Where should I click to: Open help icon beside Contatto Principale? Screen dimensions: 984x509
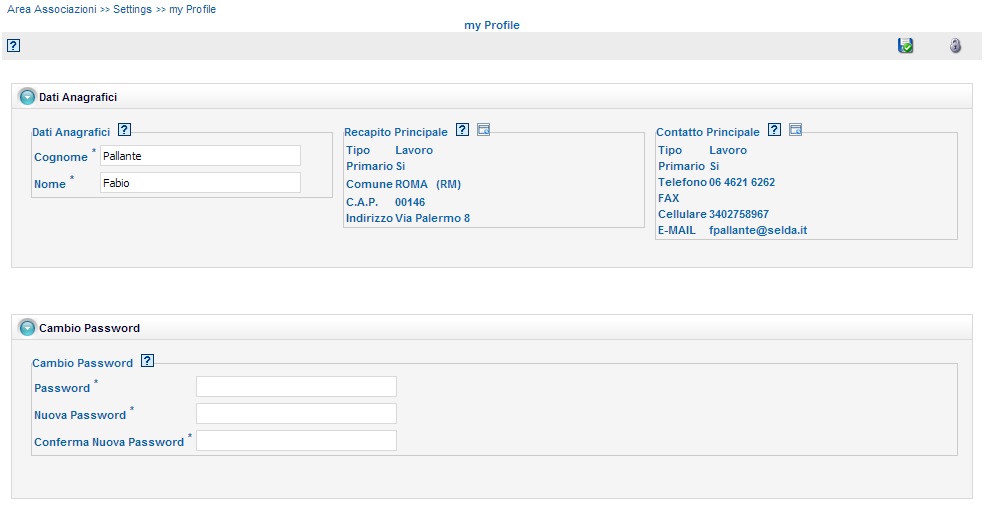tap(774, 129)
